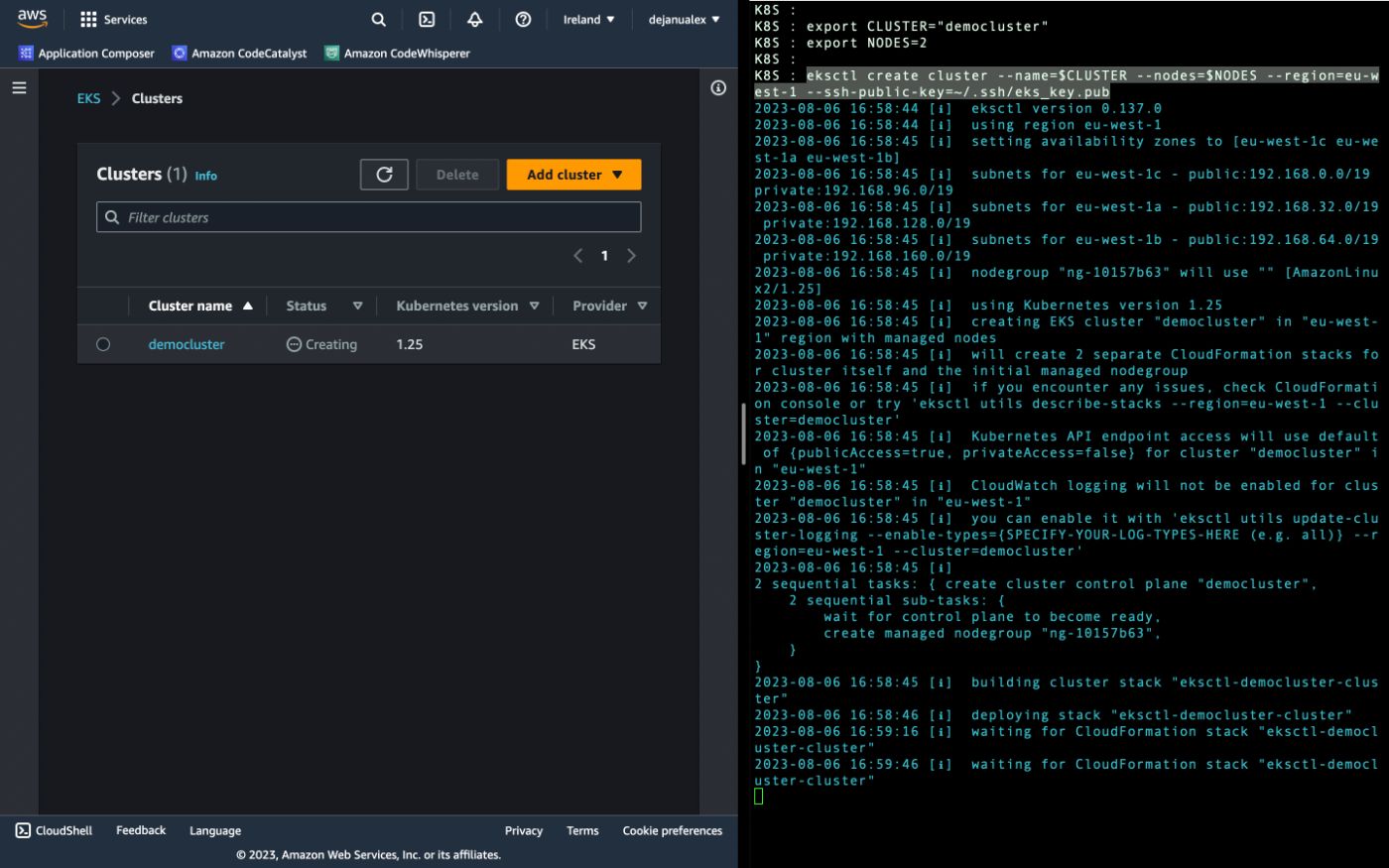1389x868 pixels.
Task: Go to next page of clusters
Action: (x=631, y=256)
